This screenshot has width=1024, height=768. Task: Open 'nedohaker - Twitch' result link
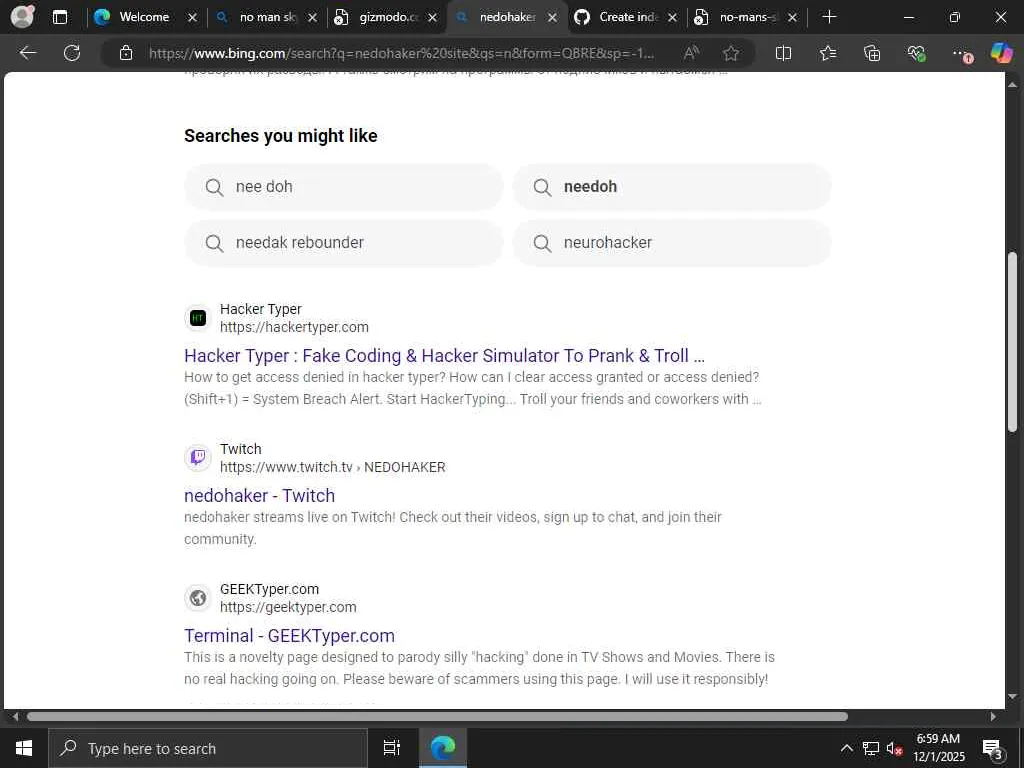pos(259,496)
